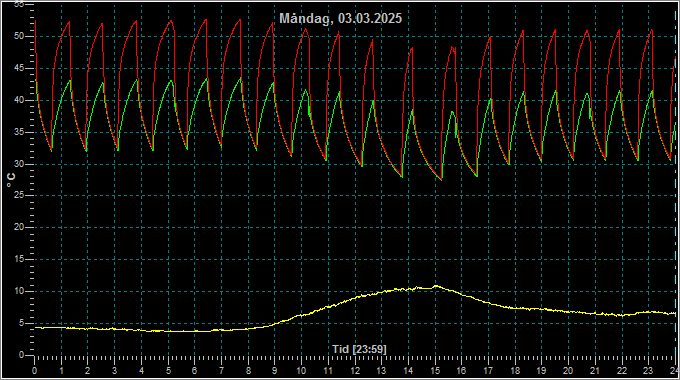This screenshot has height=380, width=680.
Task: Click the chart title Måndag, 03.03.2025
Action: point(340,18)
